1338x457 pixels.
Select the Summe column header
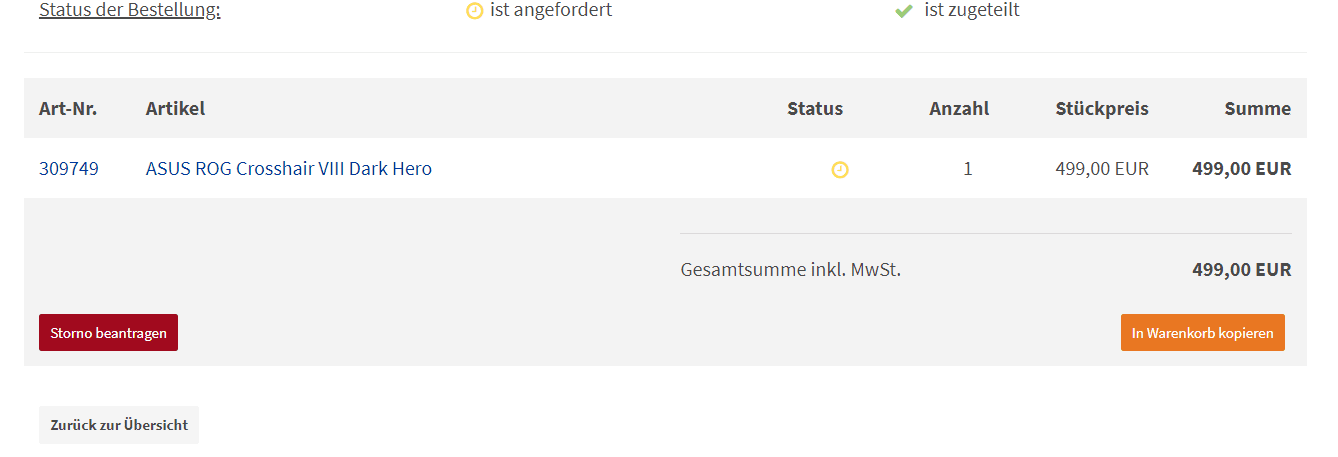(x=1258, y=109)
